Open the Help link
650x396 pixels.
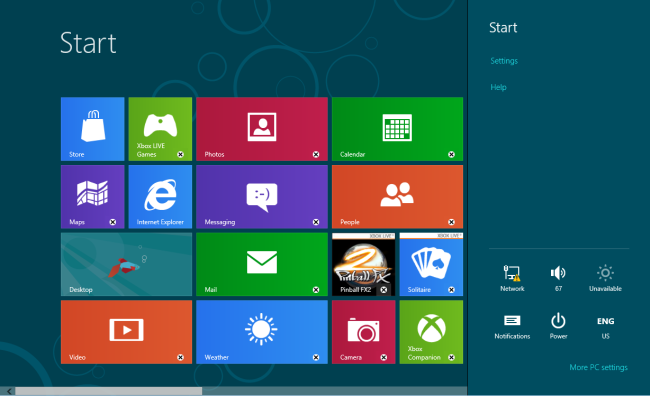[498, 87]
